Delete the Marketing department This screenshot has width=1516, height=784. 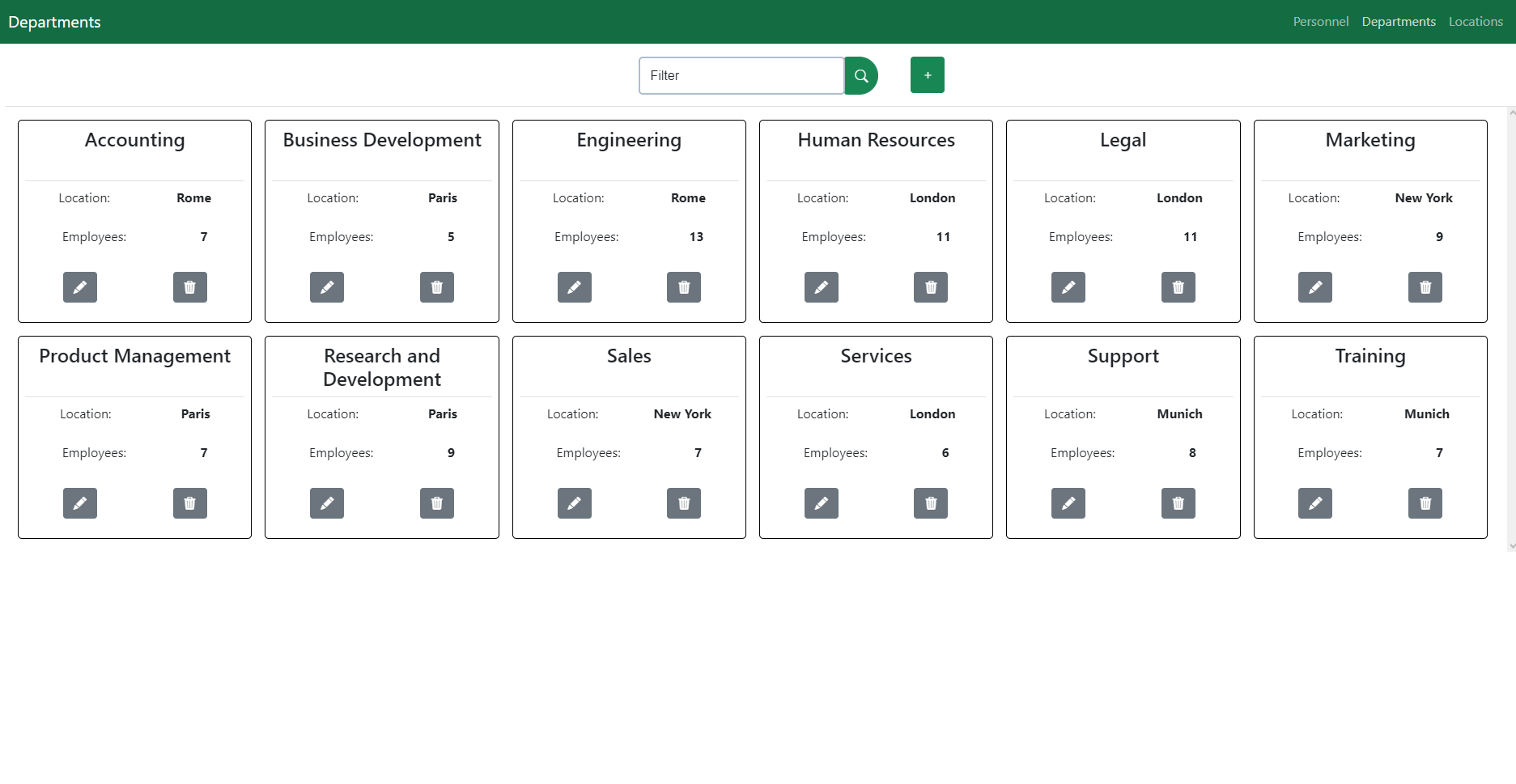click(x=1425, y=287)
